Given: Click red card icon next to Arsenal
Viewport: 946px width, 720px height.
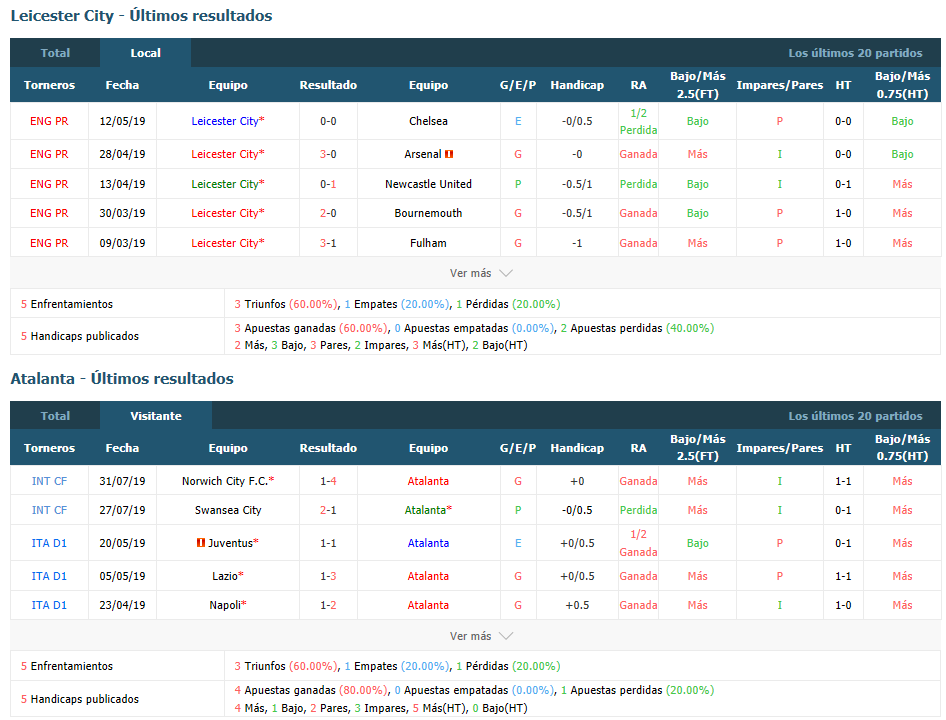Looking at the screenshot, I should 449,155.
